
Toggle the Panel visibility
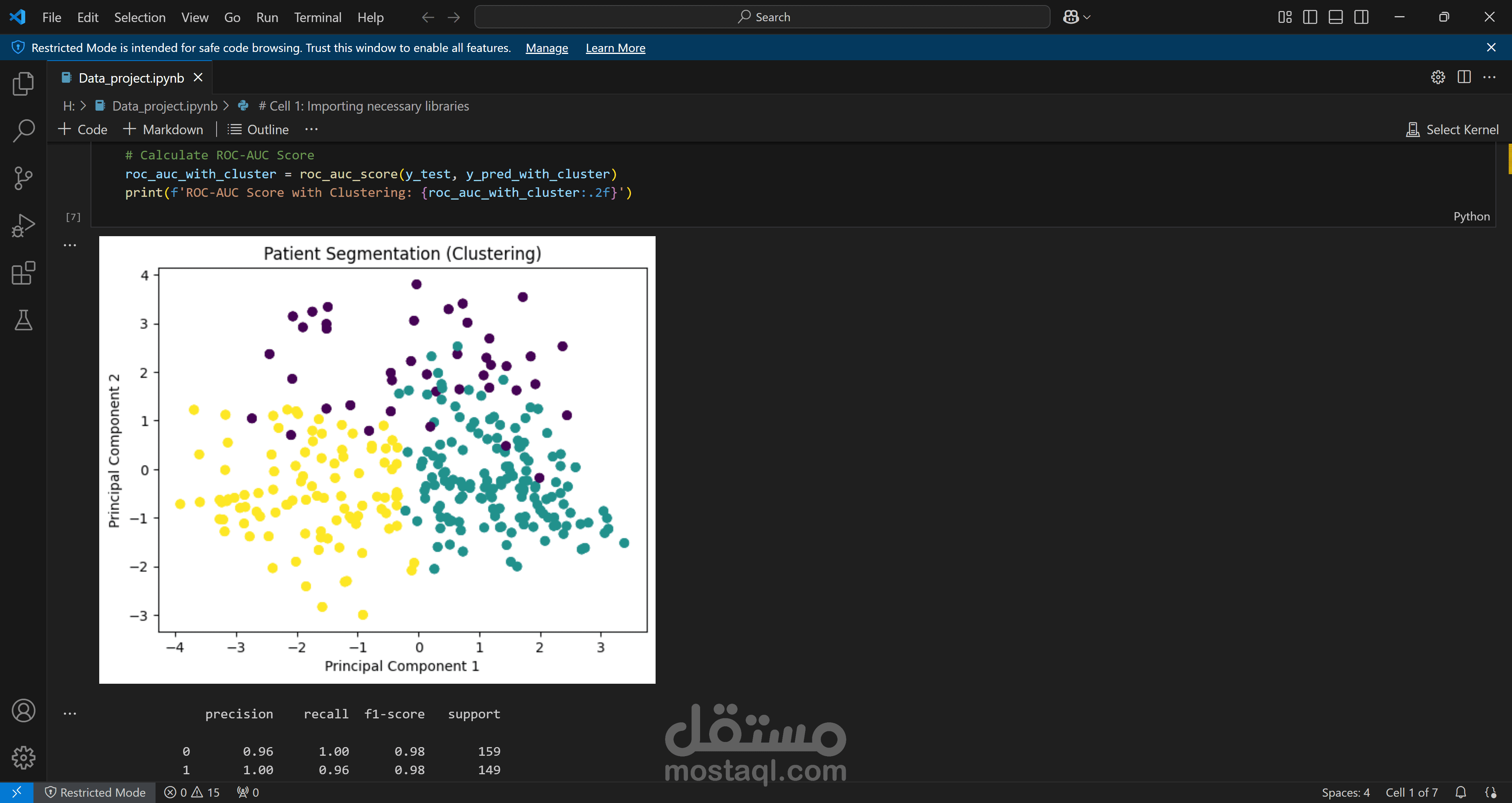click(x=1336, y=17)
